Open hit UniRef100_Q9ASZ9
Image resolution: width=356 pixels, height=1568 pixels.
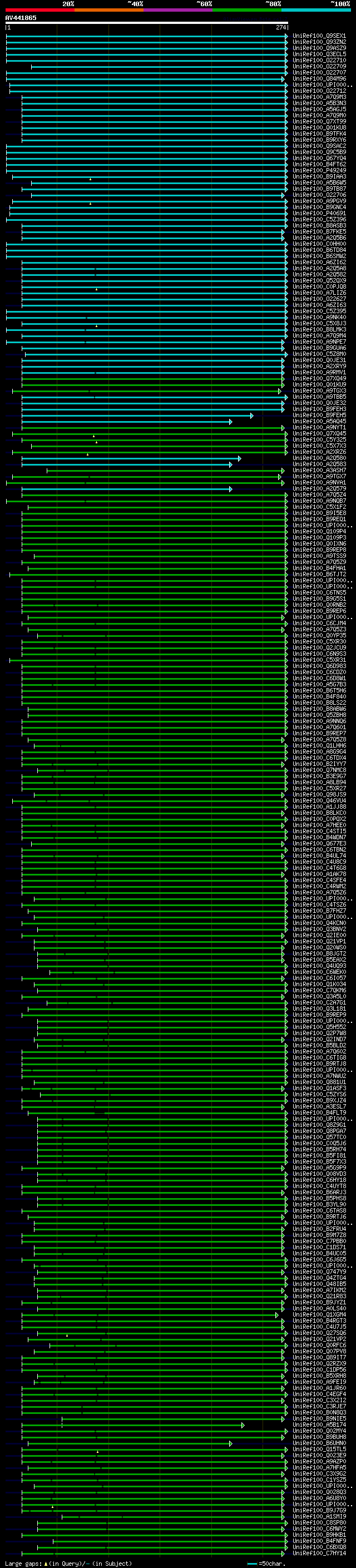pyautogui.click(x=319, y=48)
